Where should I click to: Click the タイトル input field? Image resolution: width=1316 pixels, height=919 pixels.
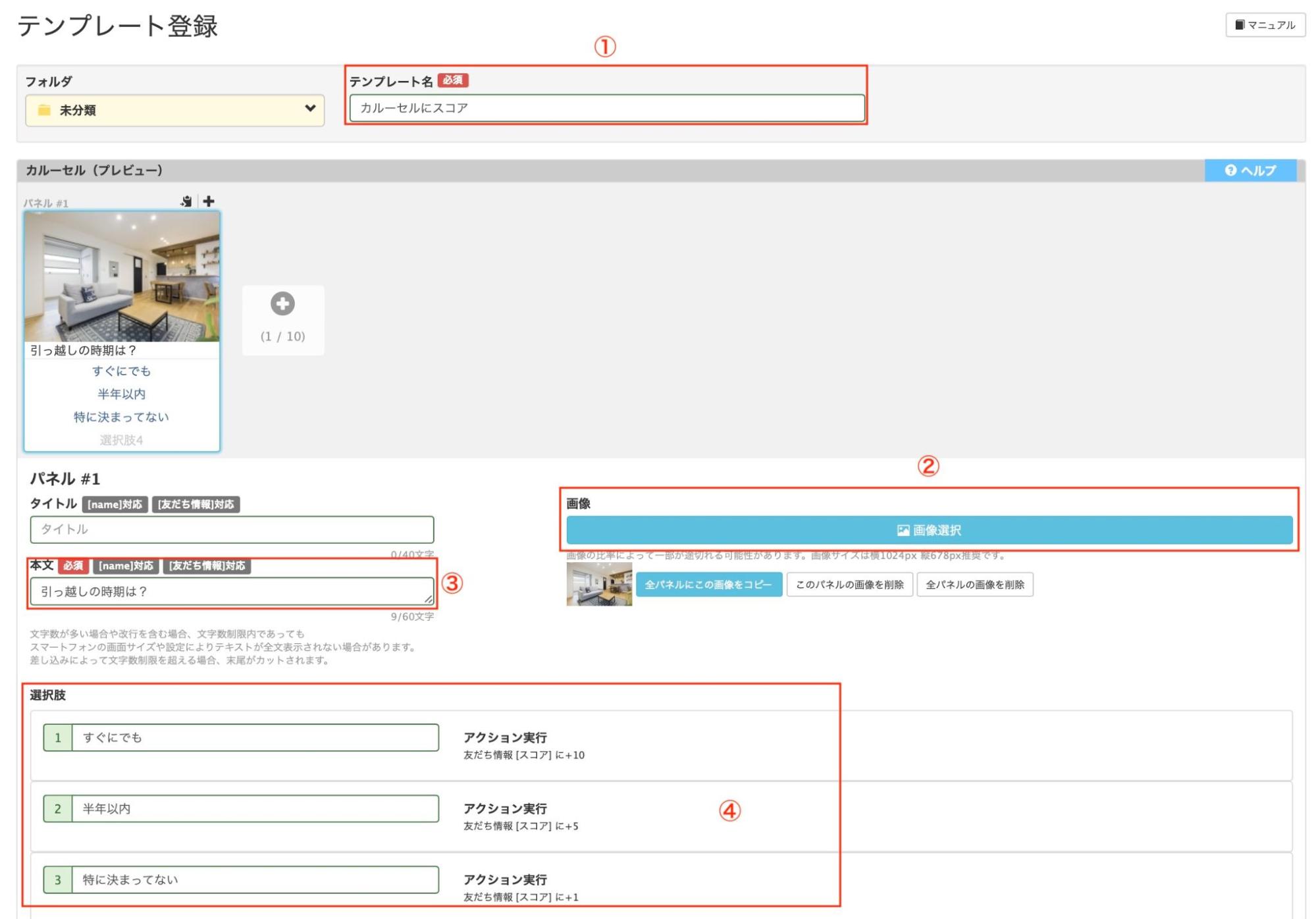pos(232,529)
